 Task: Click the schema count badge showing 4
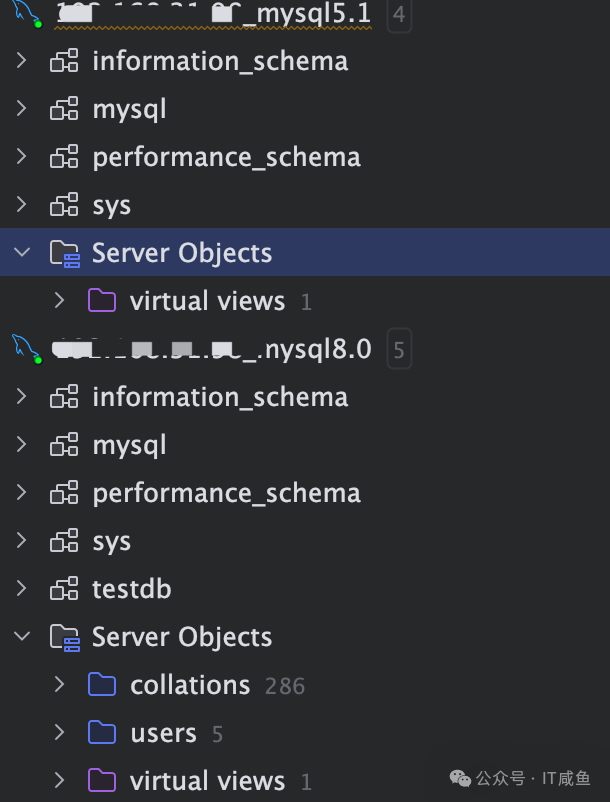pyautogui.click(x=399, y=15)
